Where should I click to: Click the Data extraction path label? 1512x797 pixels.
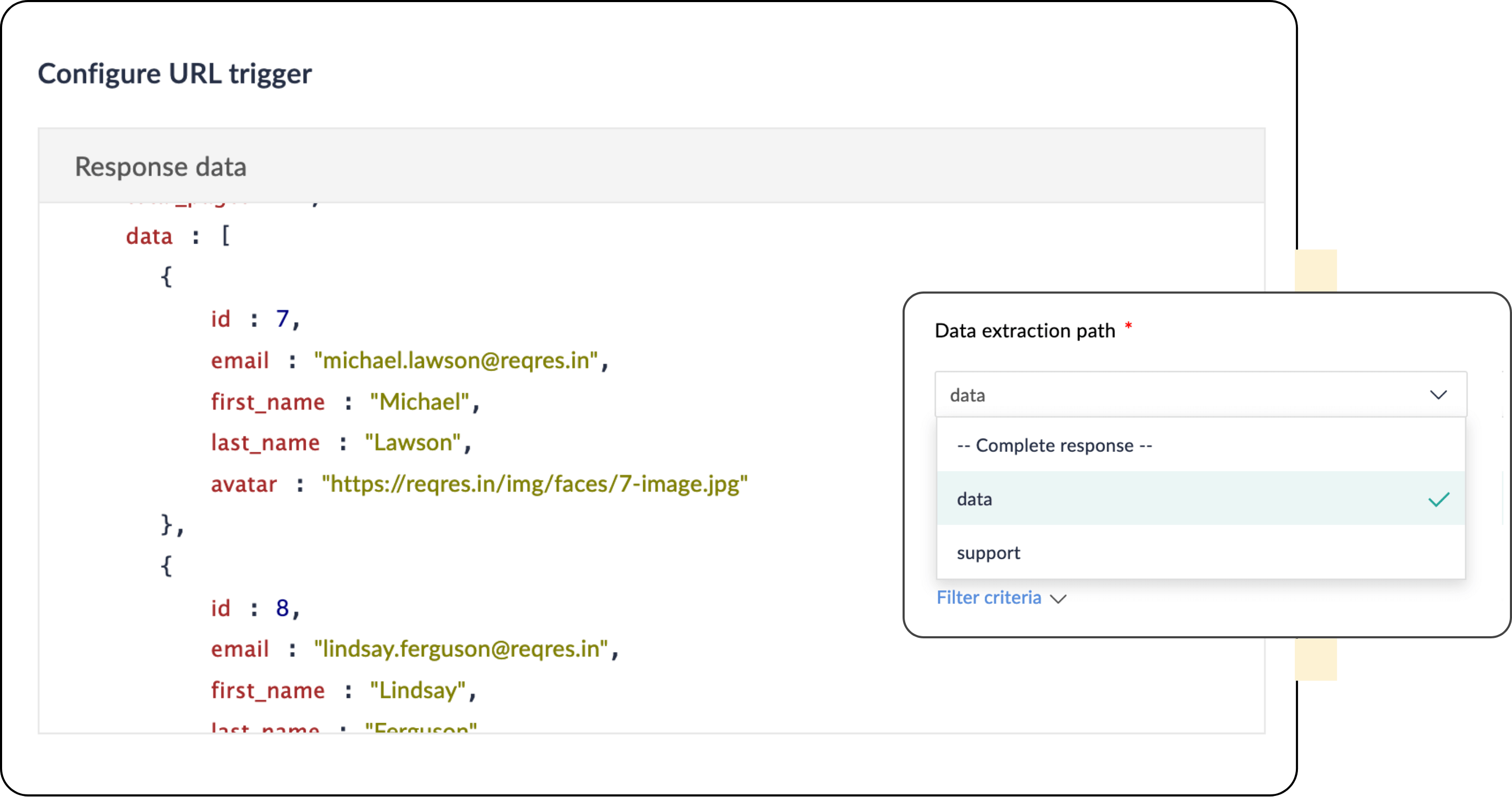(1024, 331)
